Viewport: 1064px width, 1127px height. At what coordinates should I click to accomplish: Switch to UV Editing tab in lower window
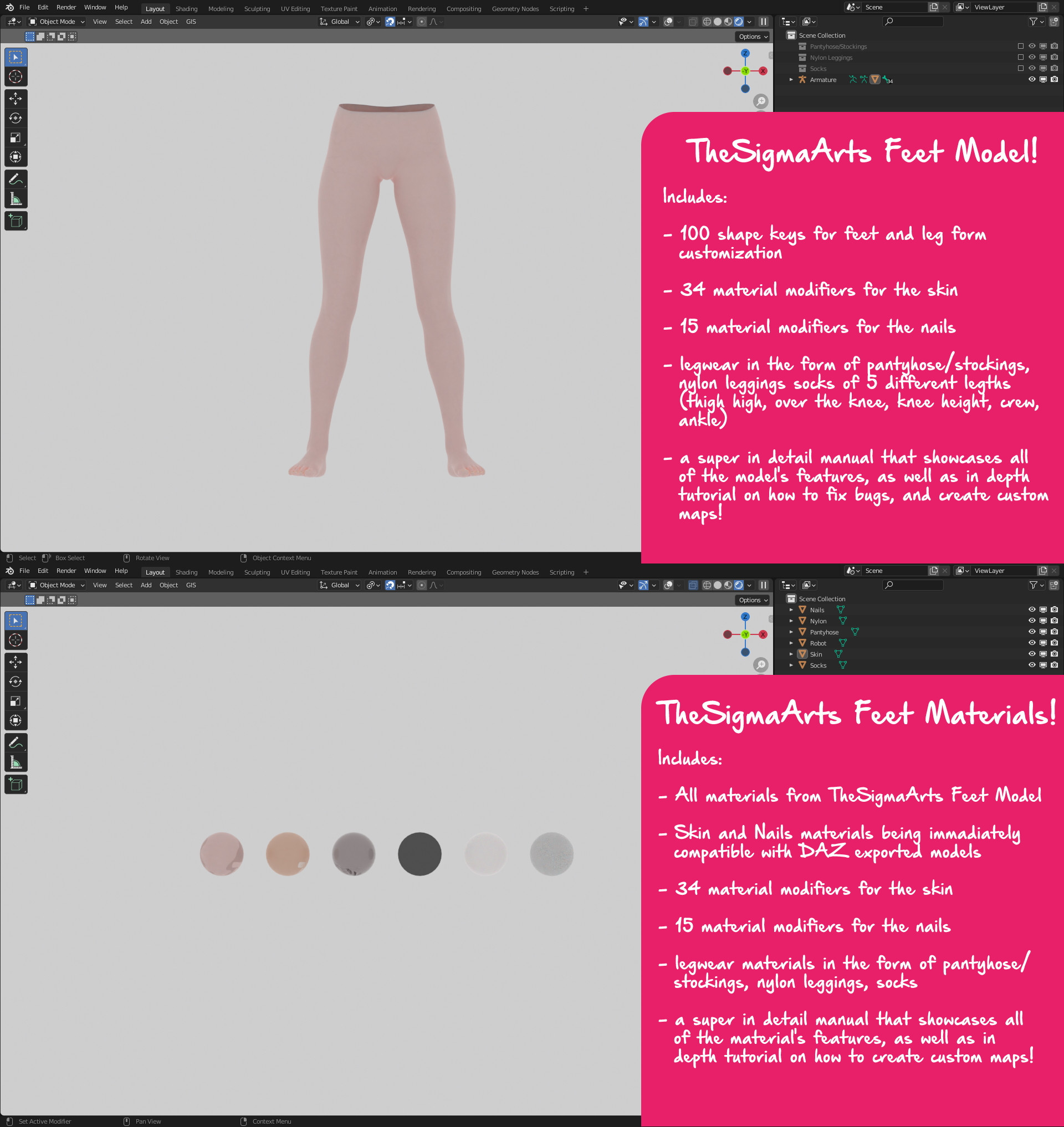coord(295,572)
